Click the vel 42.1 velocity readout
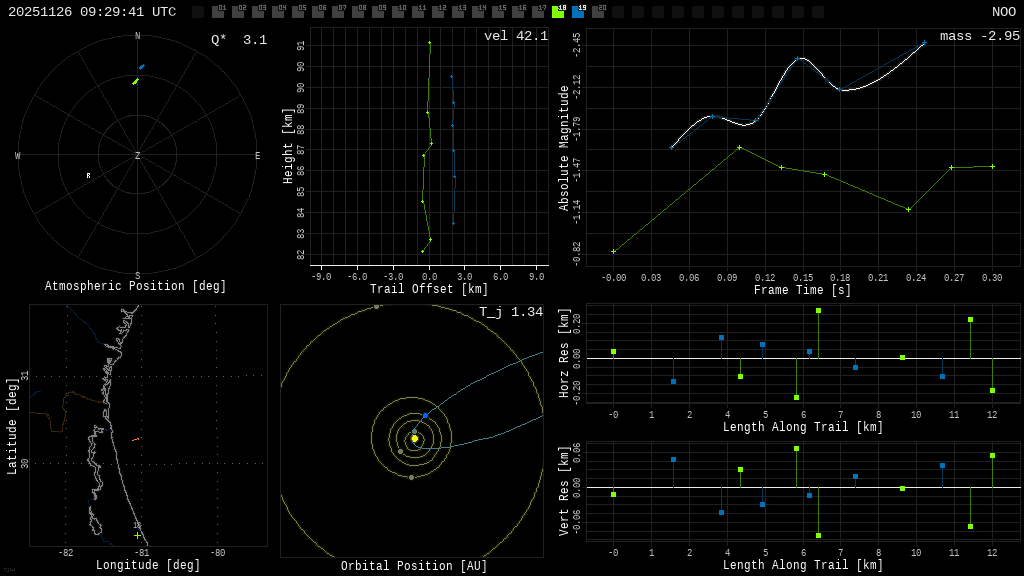 pos(516,36)
